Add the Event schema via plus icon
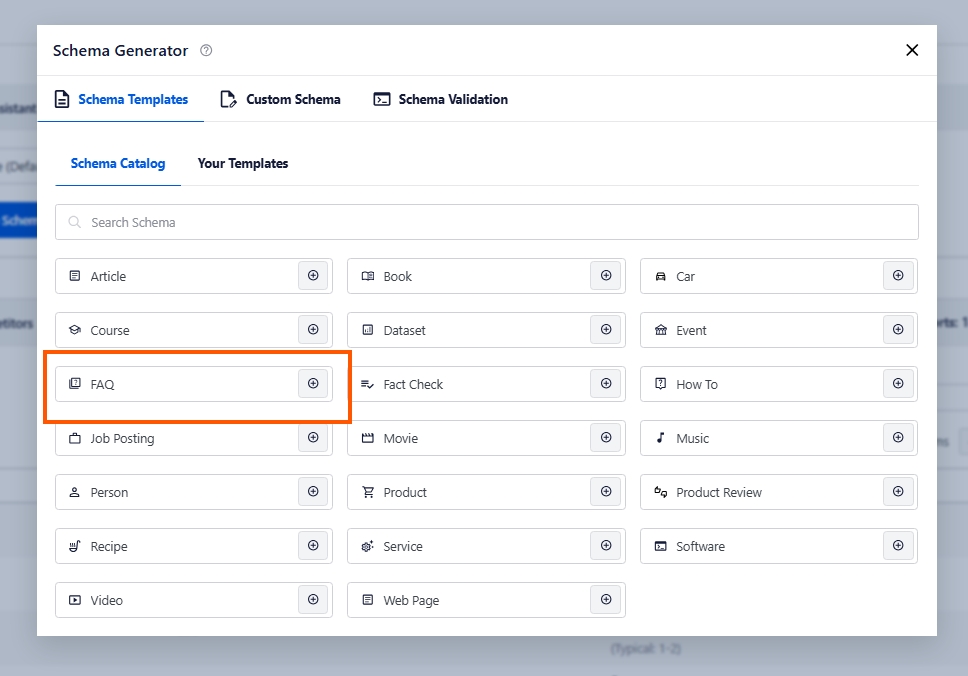968x676 pixels. 898,330
